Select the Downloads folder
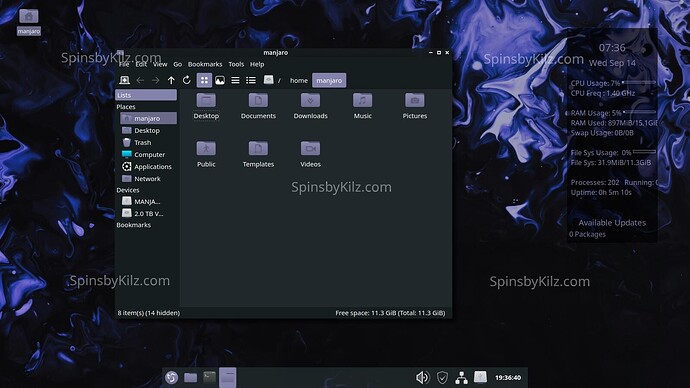690x388 pixels. pos(310,106)
